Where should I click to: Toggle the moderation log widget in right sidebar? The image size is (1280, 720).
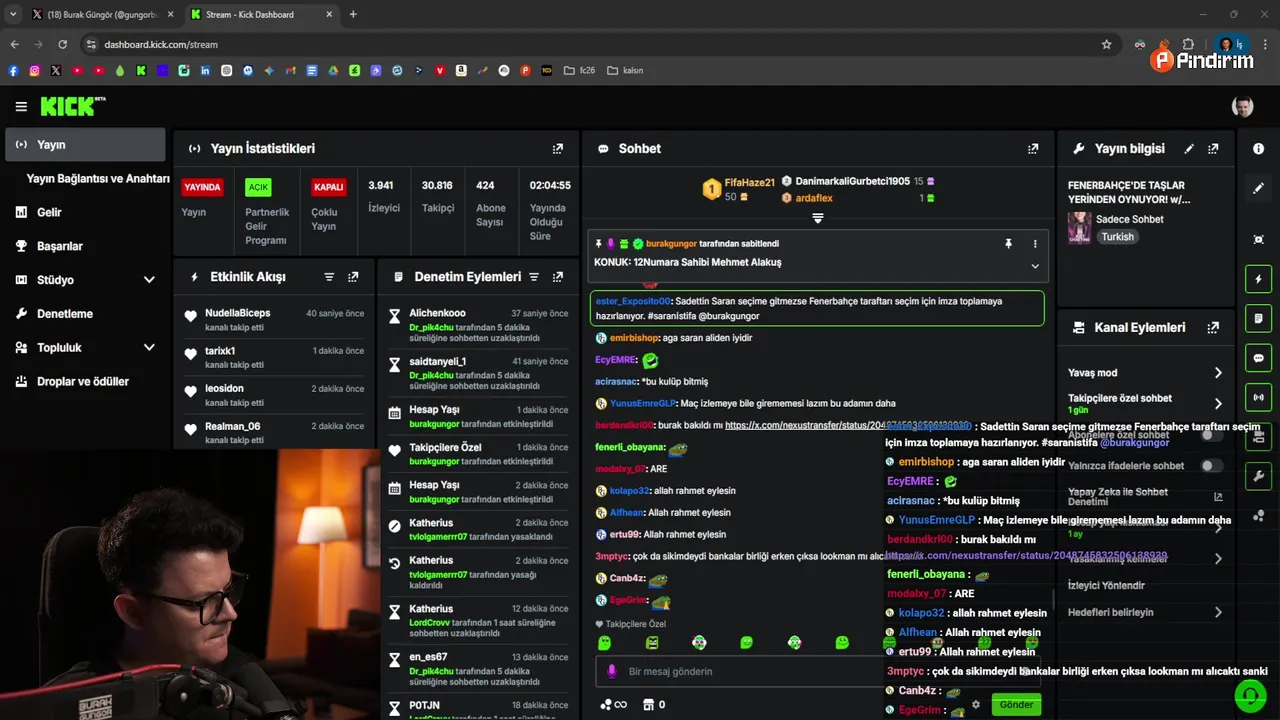coord(1258,318)
